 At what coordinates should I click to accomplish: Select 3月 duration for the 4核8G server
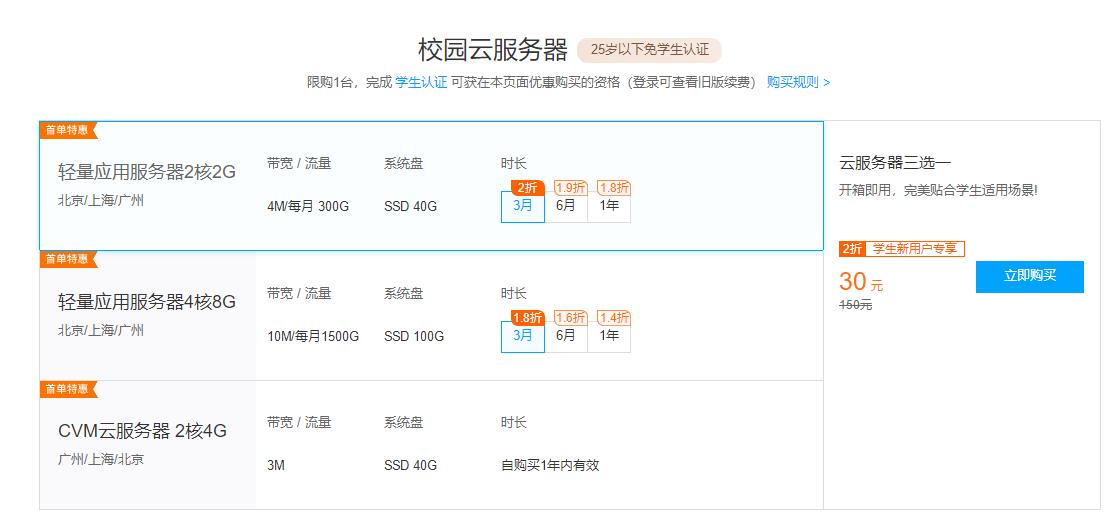[x=522, y=337]
